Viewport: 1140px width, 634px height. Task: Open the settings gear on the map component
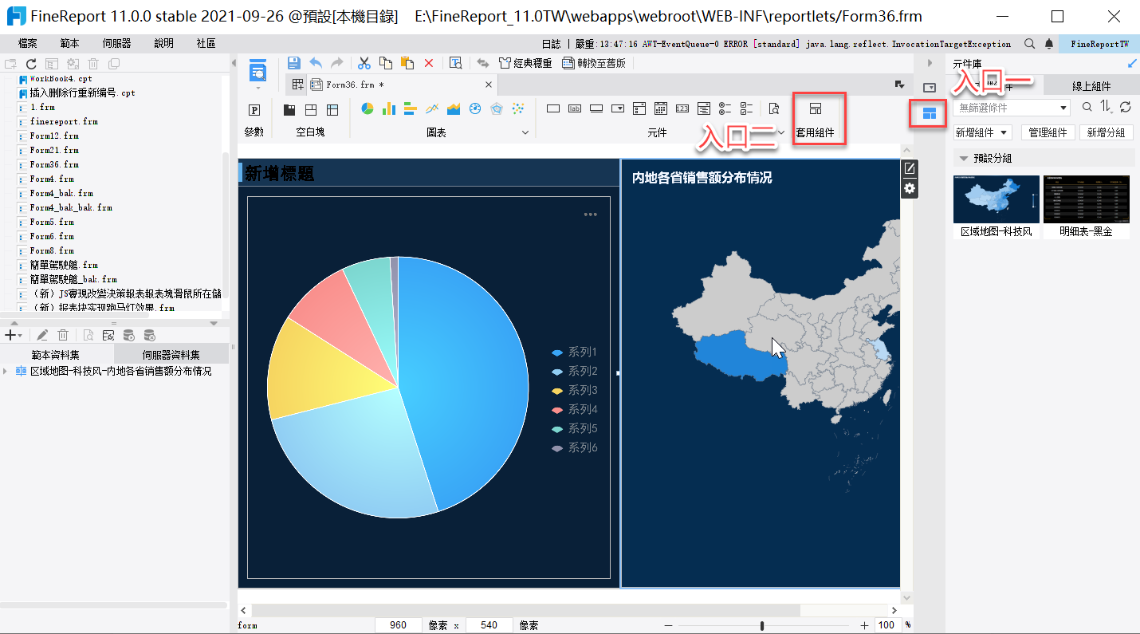coord(910,189)
